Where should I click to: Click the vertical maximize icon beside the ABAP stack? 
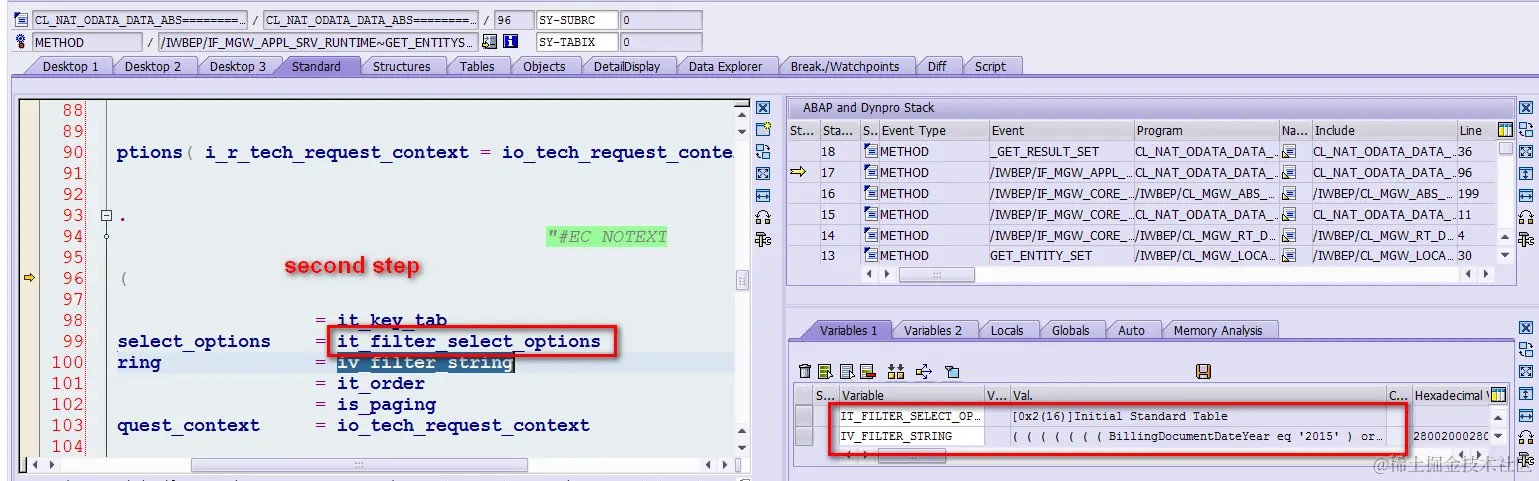[x=1526, y=173]
